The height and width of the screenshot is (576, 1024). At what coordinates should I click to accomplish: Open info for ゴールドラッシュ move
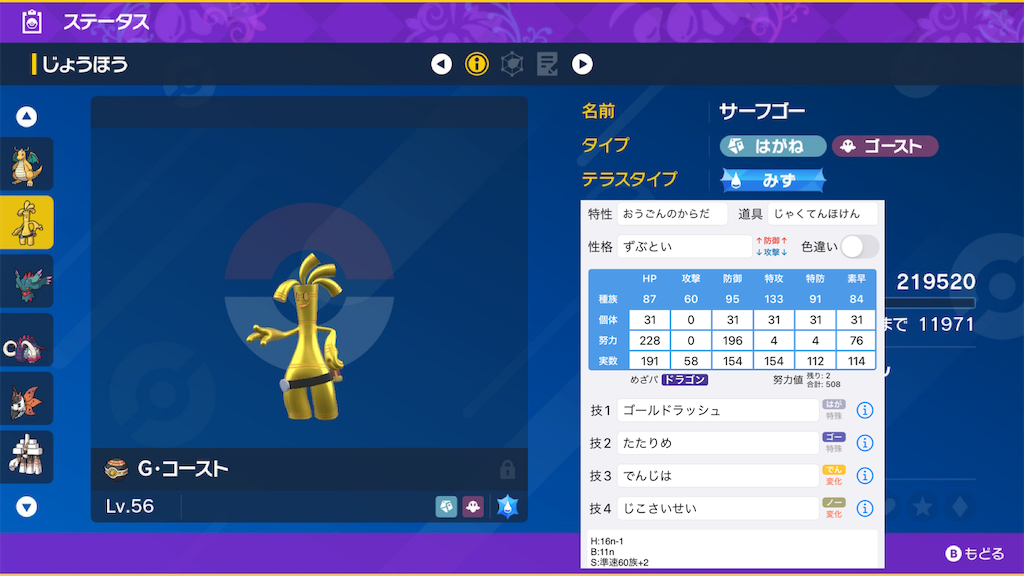coord(865,410)
